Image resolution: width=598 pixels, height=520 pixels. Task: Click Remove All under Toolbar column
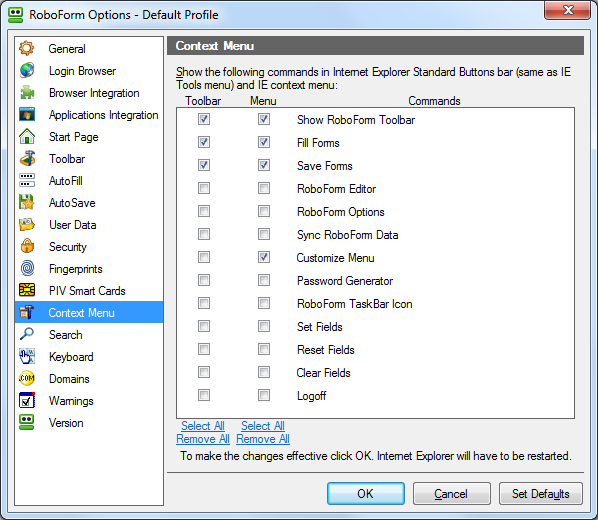pos(203,439)
